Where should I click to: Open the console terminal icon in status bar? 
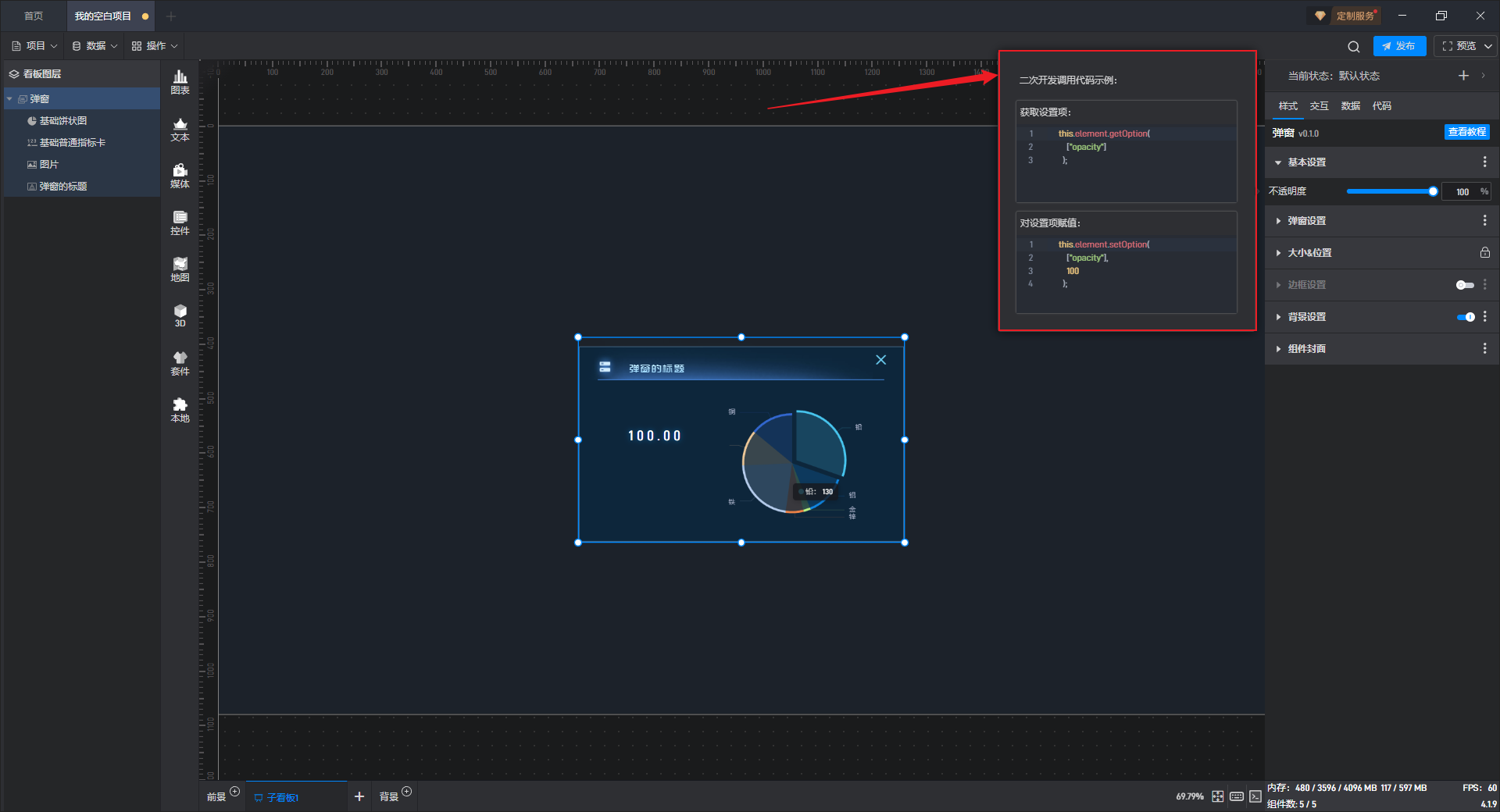click(x=1255, y=796)
